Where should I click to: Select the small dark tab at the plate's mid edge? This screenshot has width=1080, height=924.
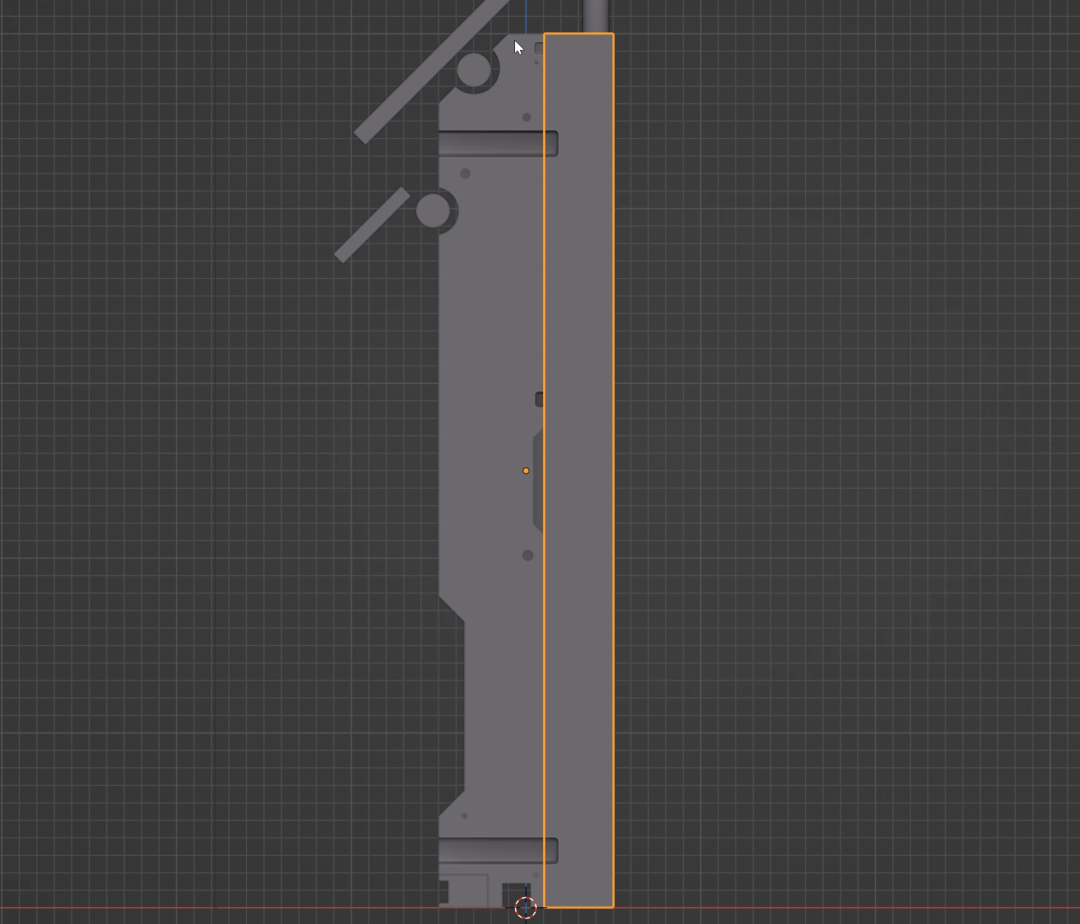(539, 399)
